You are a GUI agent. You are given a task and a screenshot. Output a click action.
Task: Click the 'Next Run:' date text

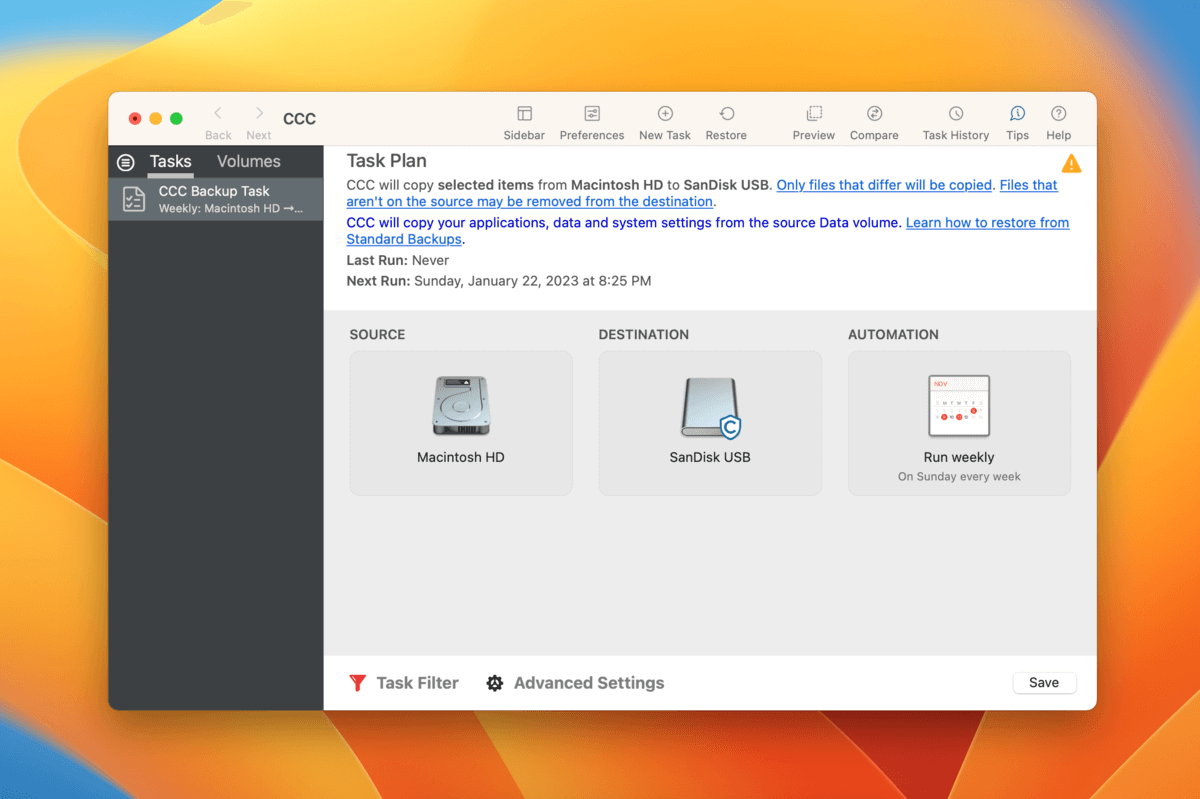point(499,281)
